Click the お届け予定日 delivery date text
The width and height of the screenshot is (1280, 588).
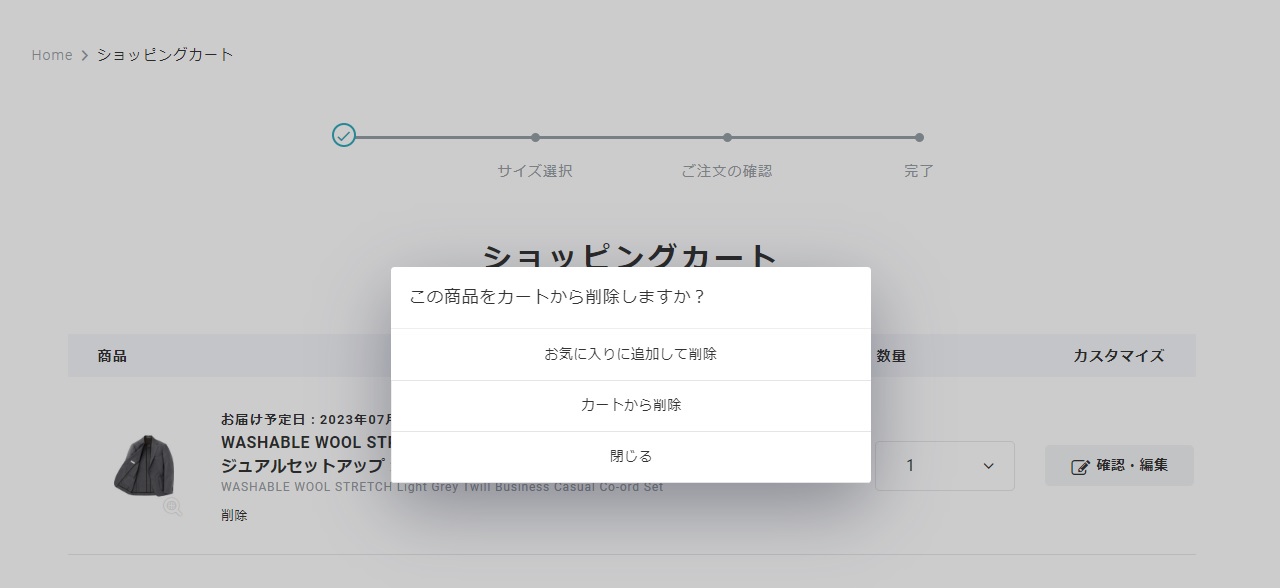(x=306, y=419)
